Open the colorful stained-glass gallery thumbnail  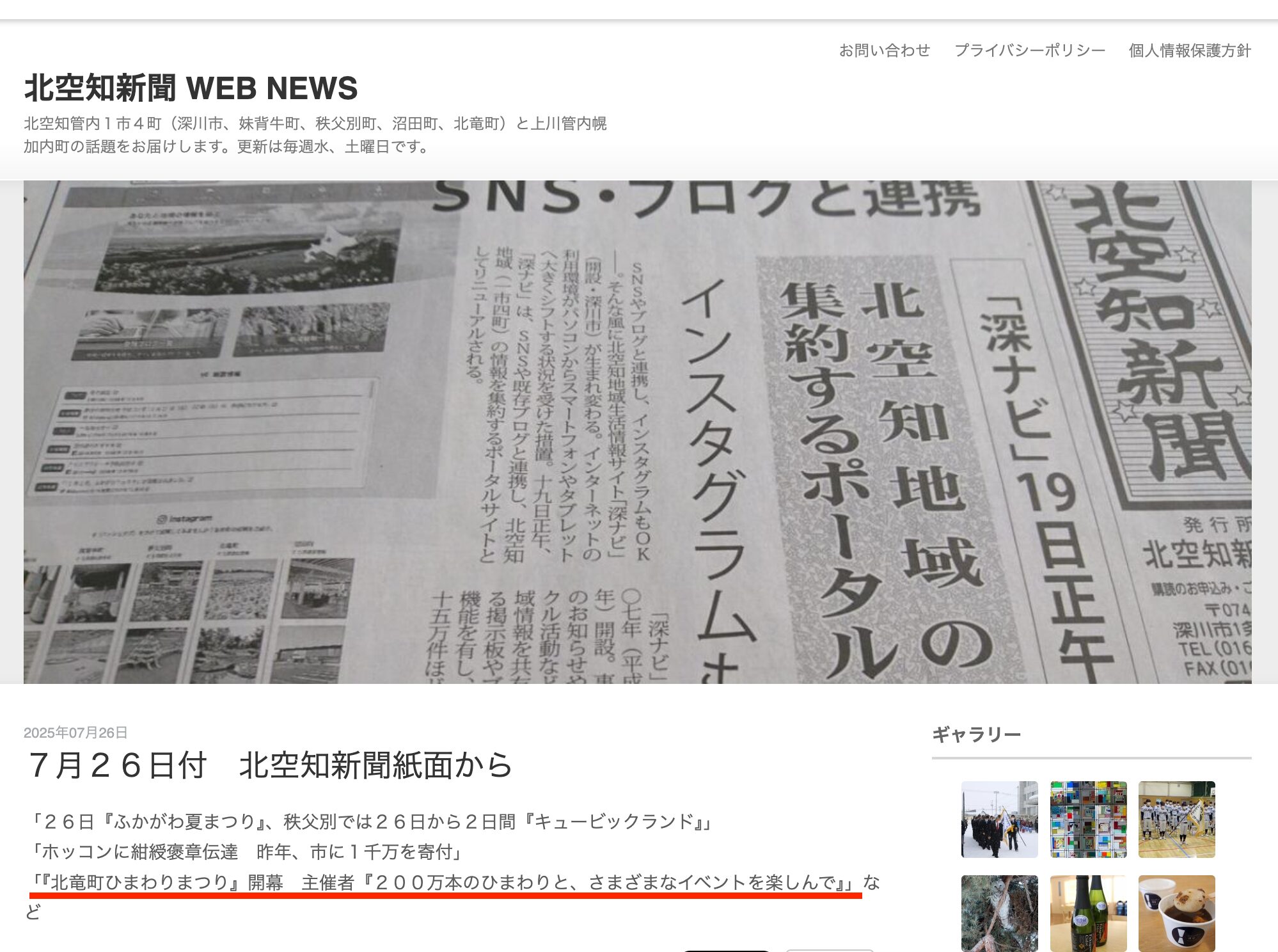click(x=1088, y=819)
